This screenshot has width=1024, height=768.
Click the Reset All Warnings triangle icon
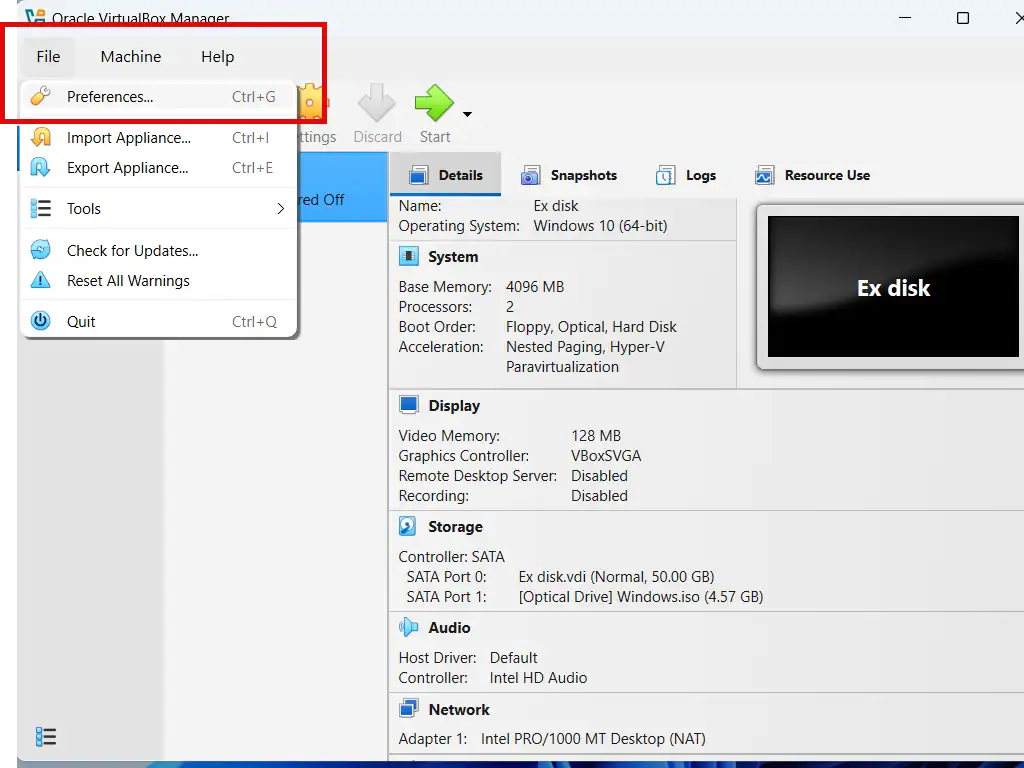pos(41,281)
